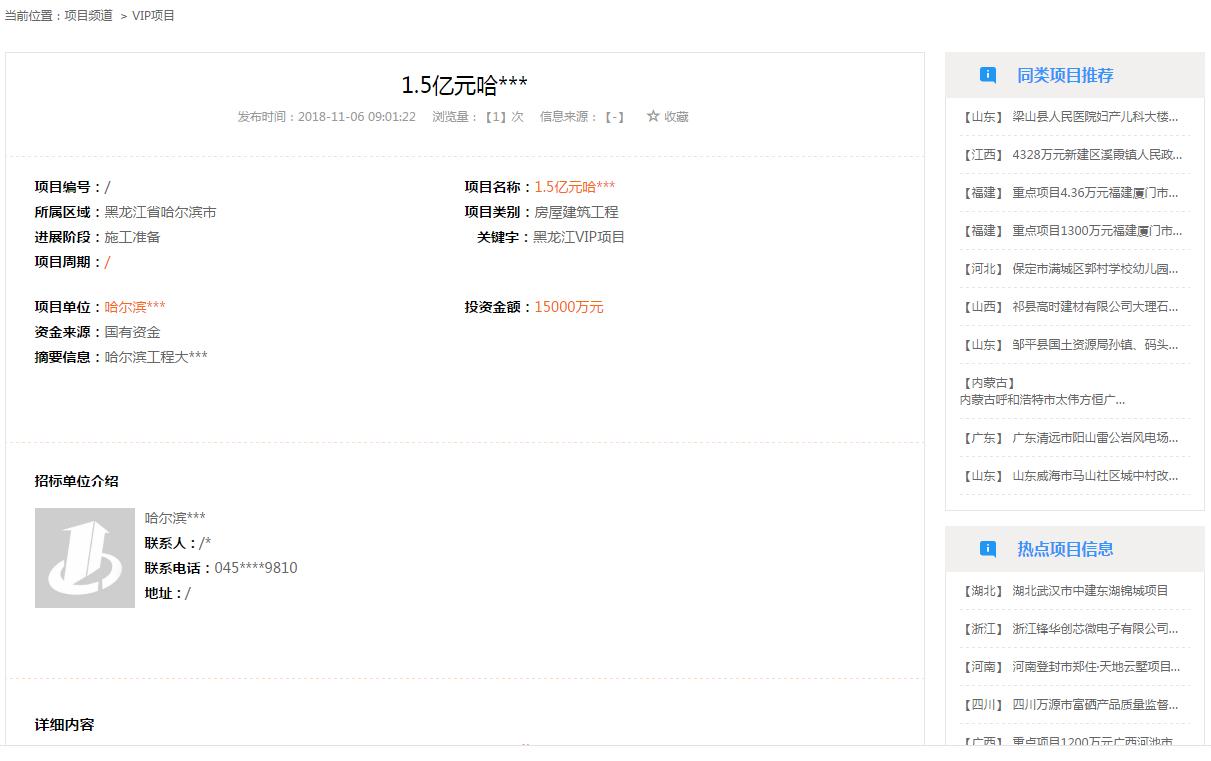Screen dimensions: 1211x761
Task: Click the publish time 2018-11-06 09:01:22
Action: pyautogui.click(x=357, y=116)
